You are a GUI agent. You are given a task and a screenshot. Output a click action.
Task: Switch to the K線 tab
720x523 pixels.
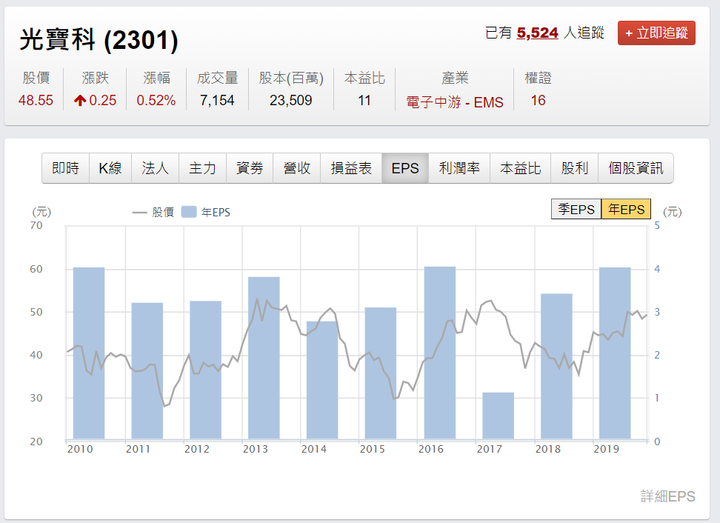click(110, 168)
